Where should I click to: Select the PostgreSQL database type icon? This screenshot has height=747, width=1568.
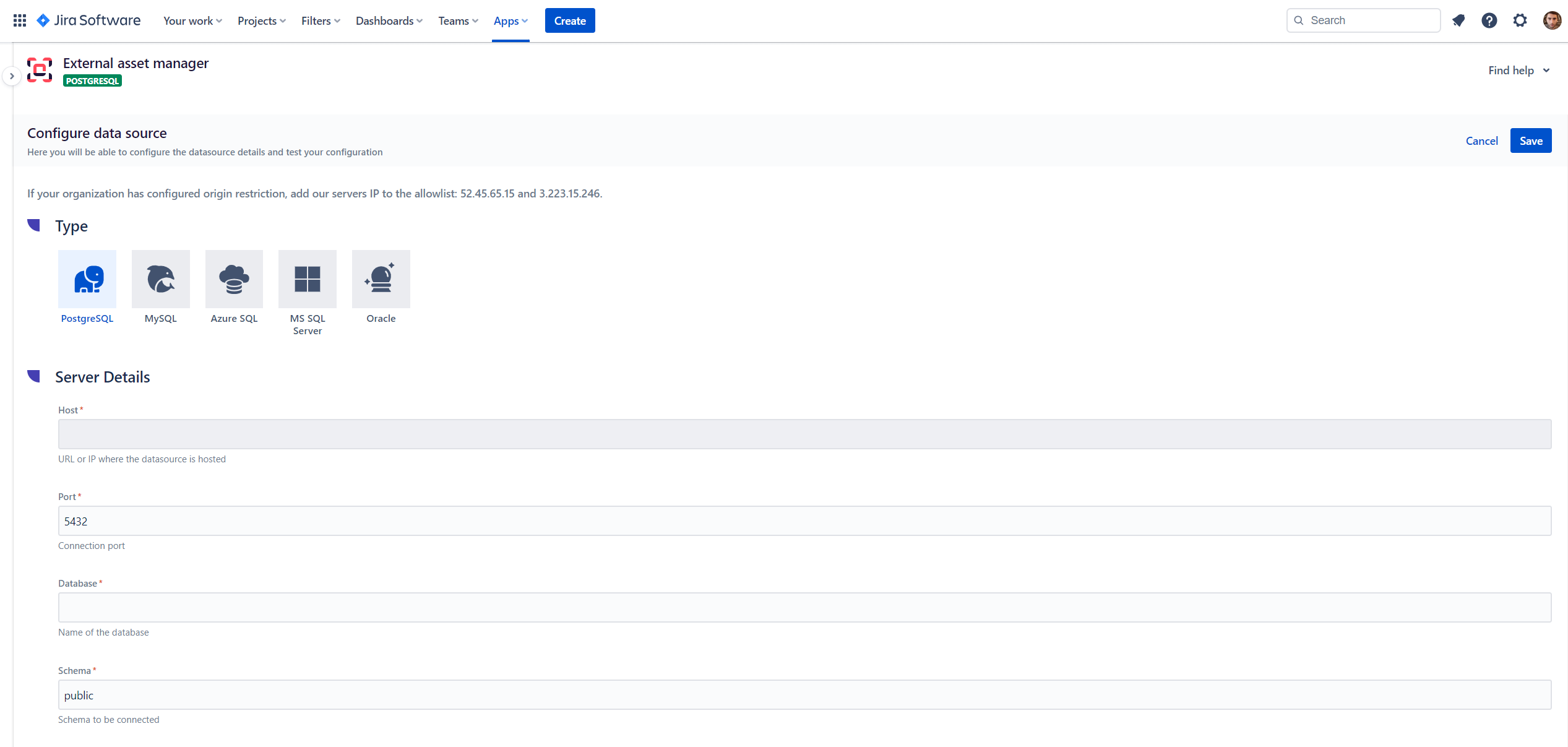point(87,279)
